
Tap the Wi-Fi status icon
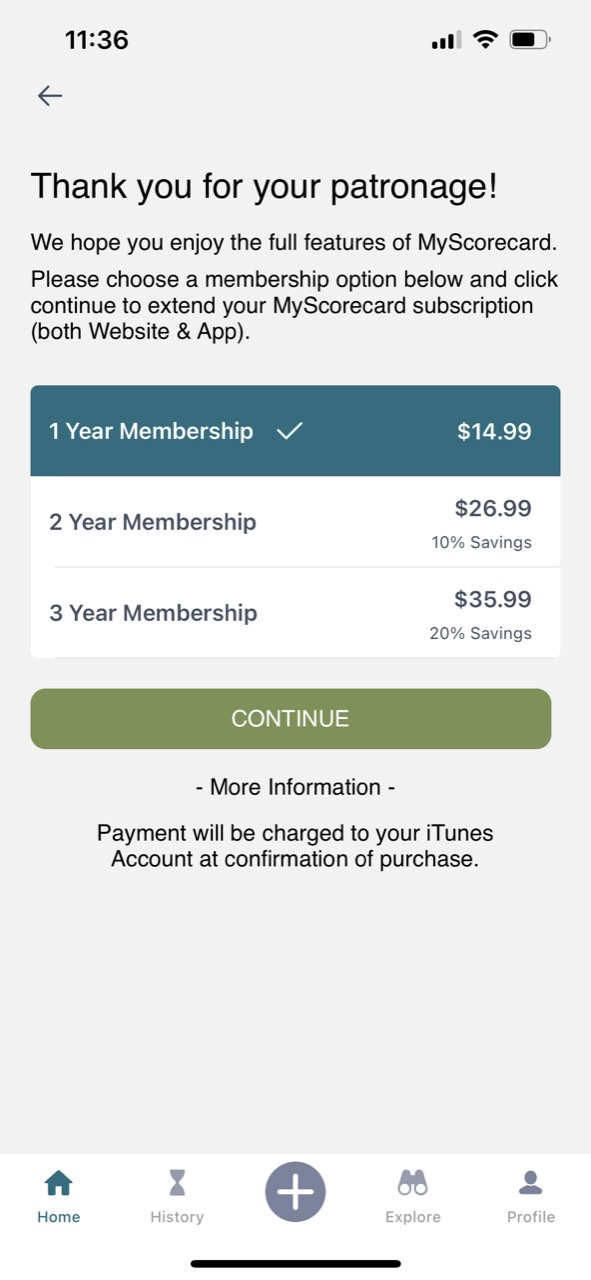(x=486, y=40)
